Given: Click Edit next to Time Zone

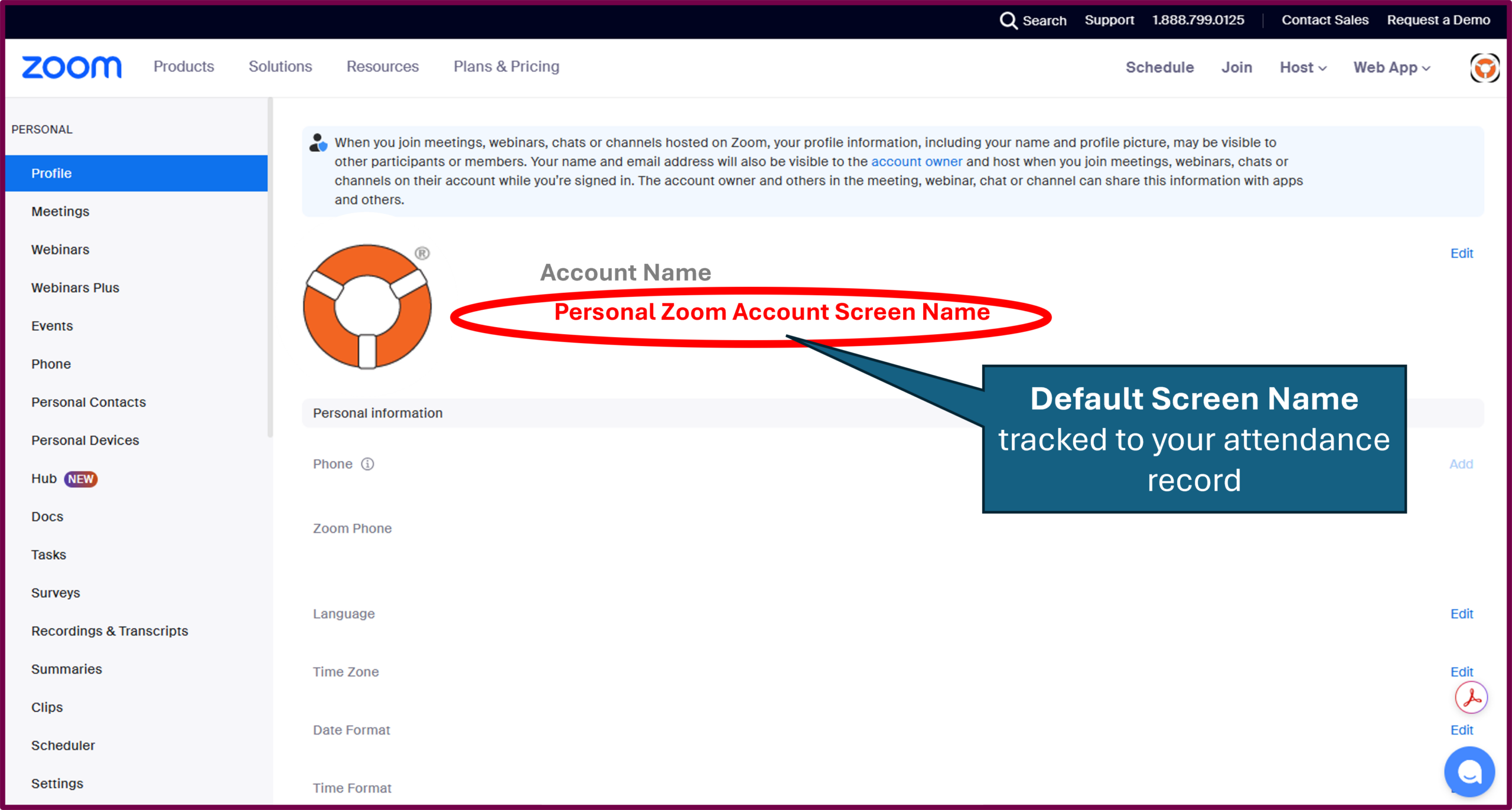Looking at the screenshot, I should point(1461,672).
